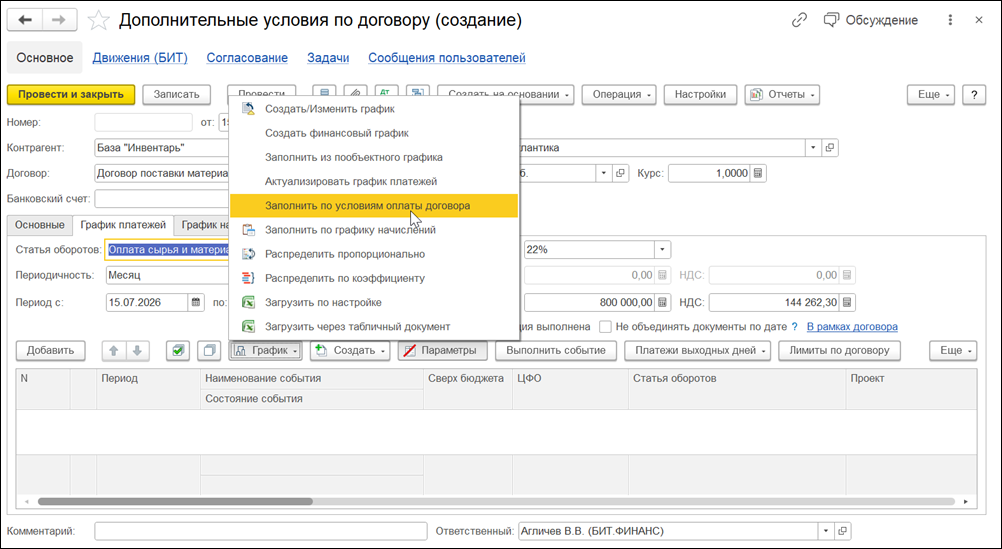Open the calculator for the 800 000,00 amount

tap(663, 302)
